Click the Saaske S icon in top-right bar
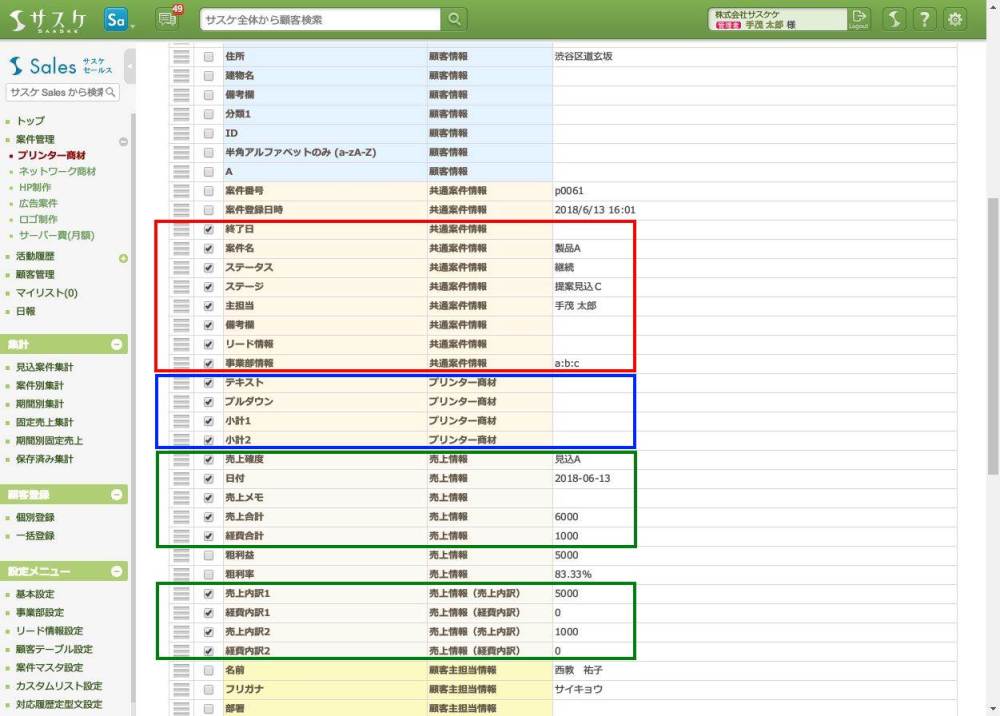The image size is (1000, 716). (895, 19)
